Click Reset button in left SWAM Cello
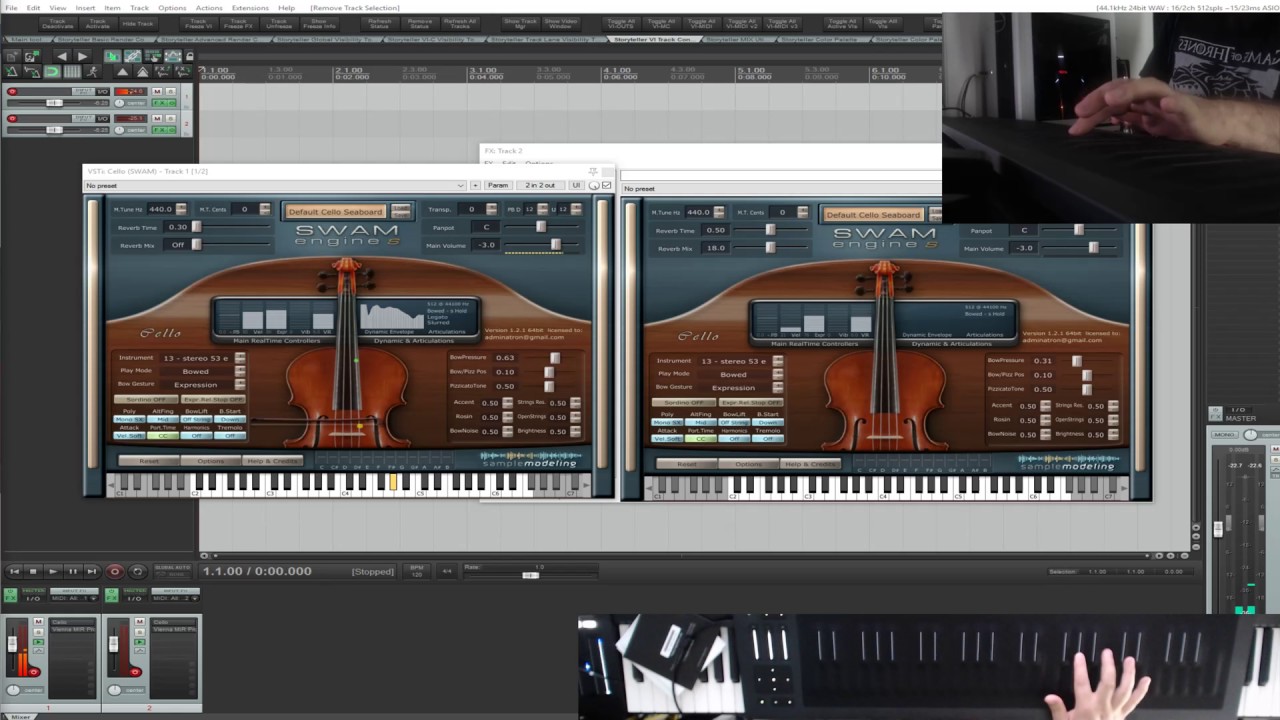Image resolution: width=1280 pixels, height=720 pixels. 149,461
